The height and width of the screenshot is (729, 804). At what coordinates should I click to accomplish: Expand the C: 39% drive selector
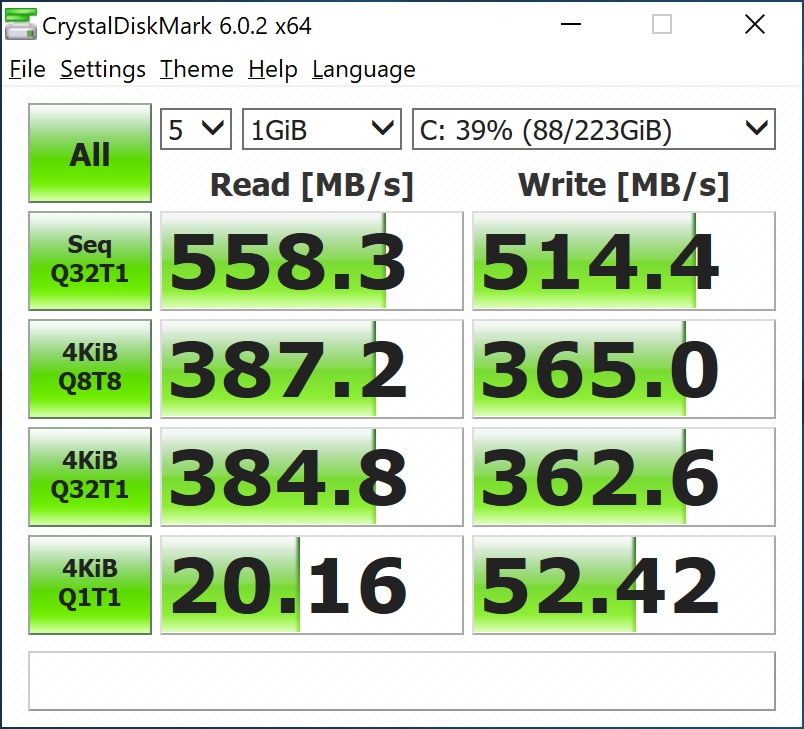pyautogui.click(x=594, y=129)
